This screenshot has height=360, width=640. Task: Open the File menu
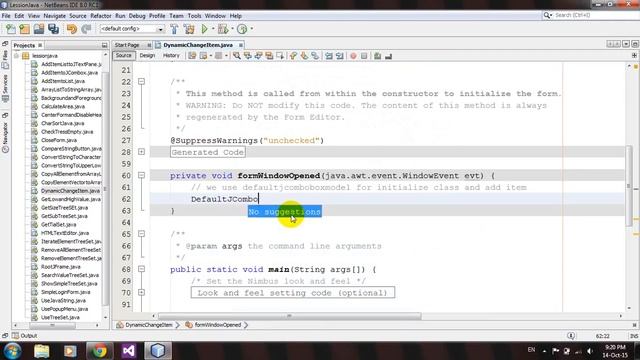6,16
